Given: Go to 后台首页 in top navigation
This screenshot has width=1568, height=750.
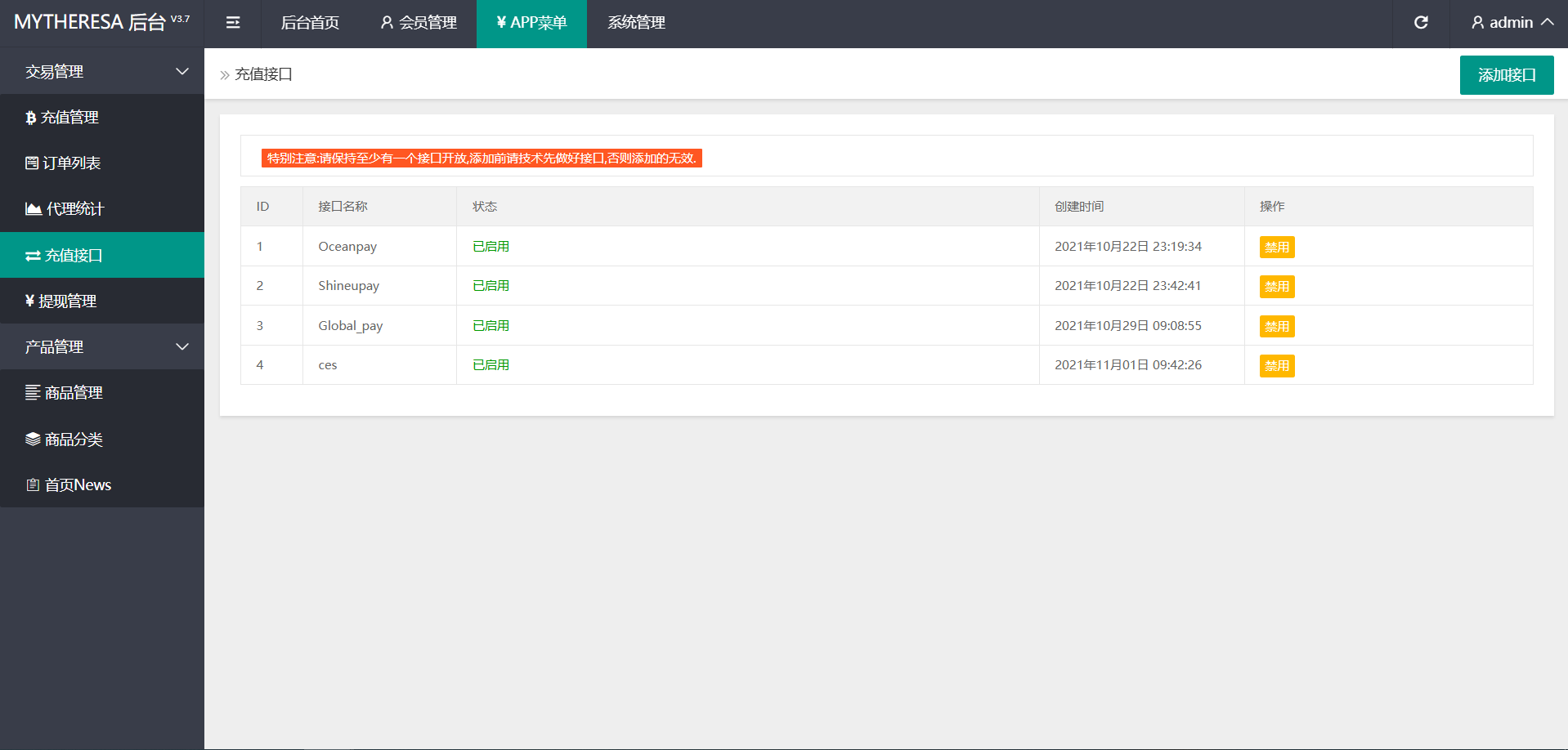Looking at the screenshot, I should [310, 23].
